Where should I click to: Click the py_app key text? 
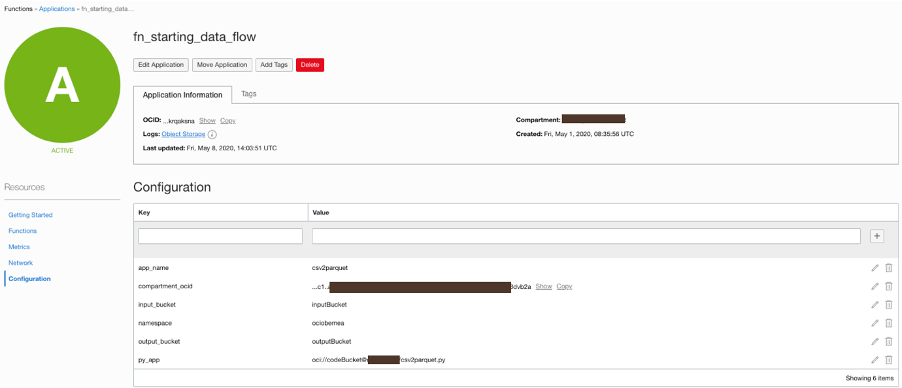tap(149, 360)
